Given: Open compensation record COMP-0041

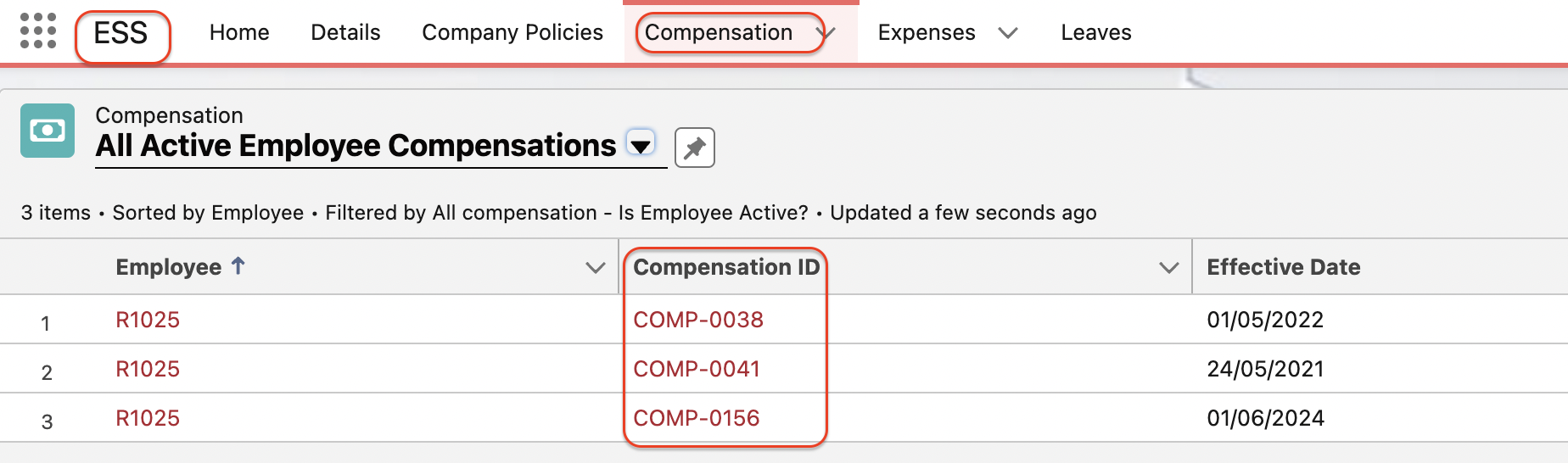Looking at the screenshot, I should [x=697, y=369].
